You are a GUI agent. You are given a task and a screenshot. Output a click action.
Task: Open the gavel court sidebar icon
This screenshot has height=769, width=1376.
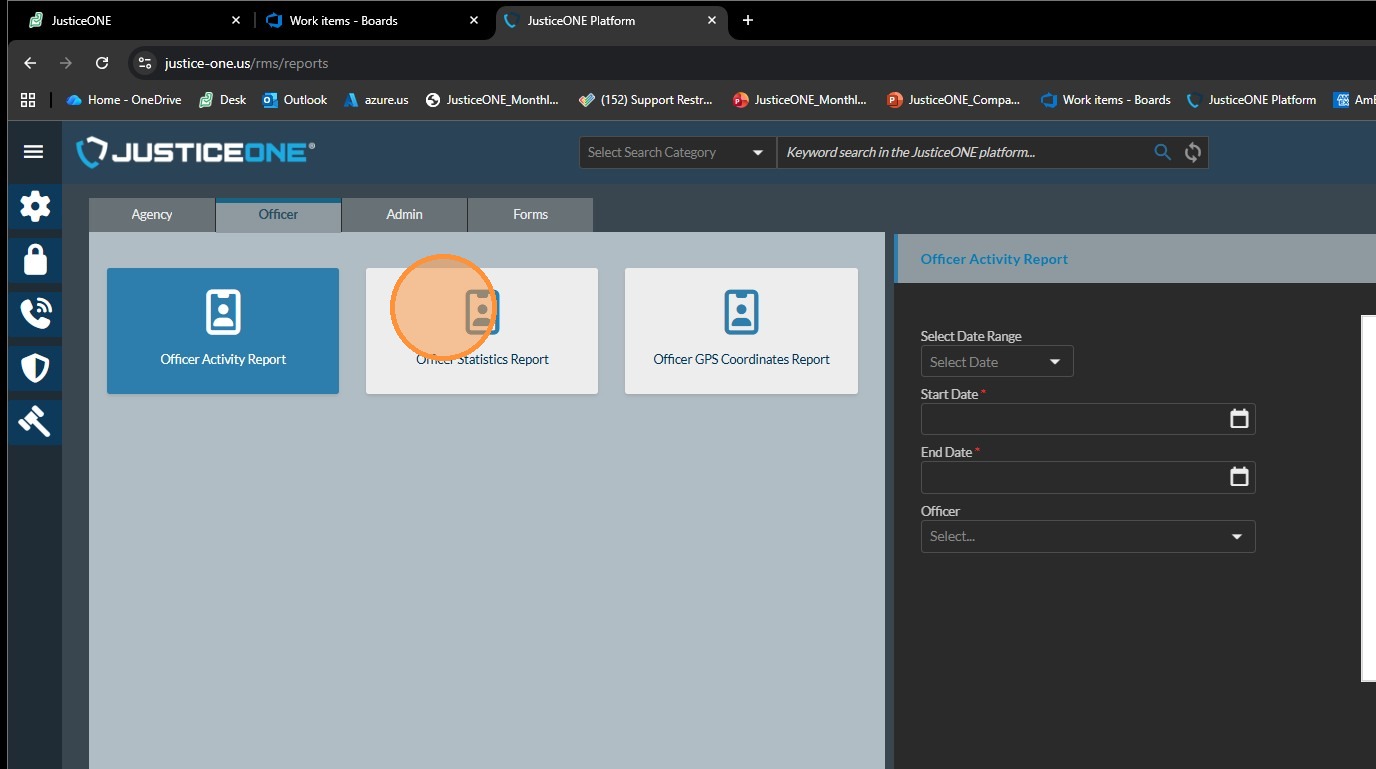[x=35, y=422]
